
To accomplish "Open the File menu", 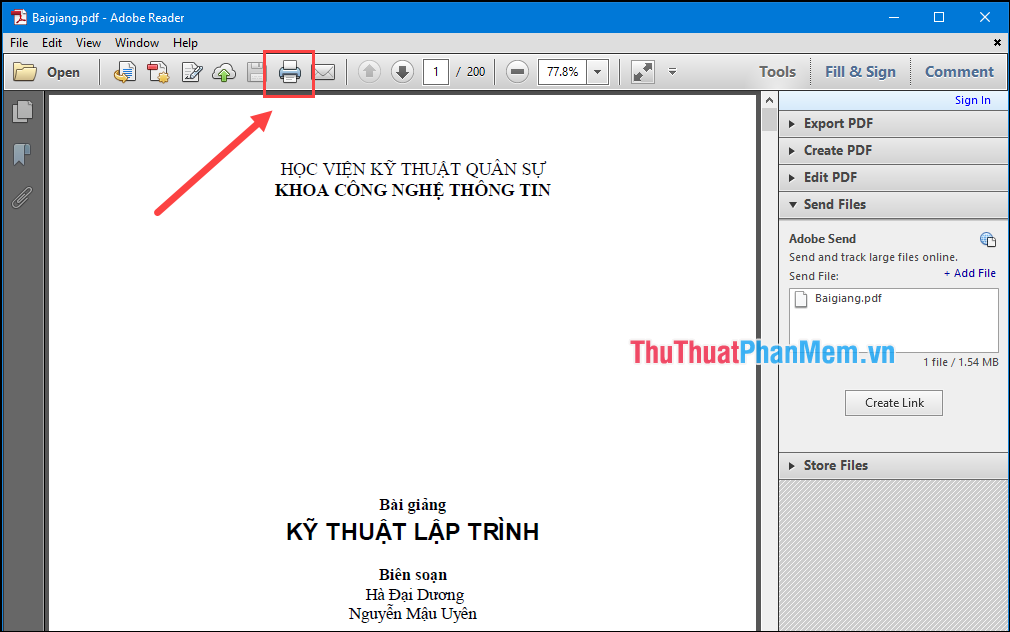I will point(19,43).
